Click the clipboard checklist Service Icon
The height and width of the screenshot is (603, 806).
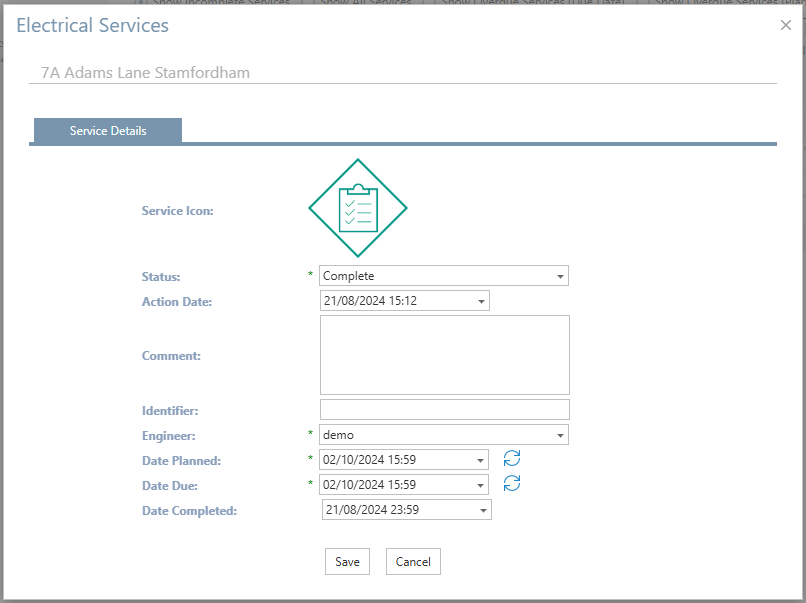pyautogui.click(x=357, y=210)
